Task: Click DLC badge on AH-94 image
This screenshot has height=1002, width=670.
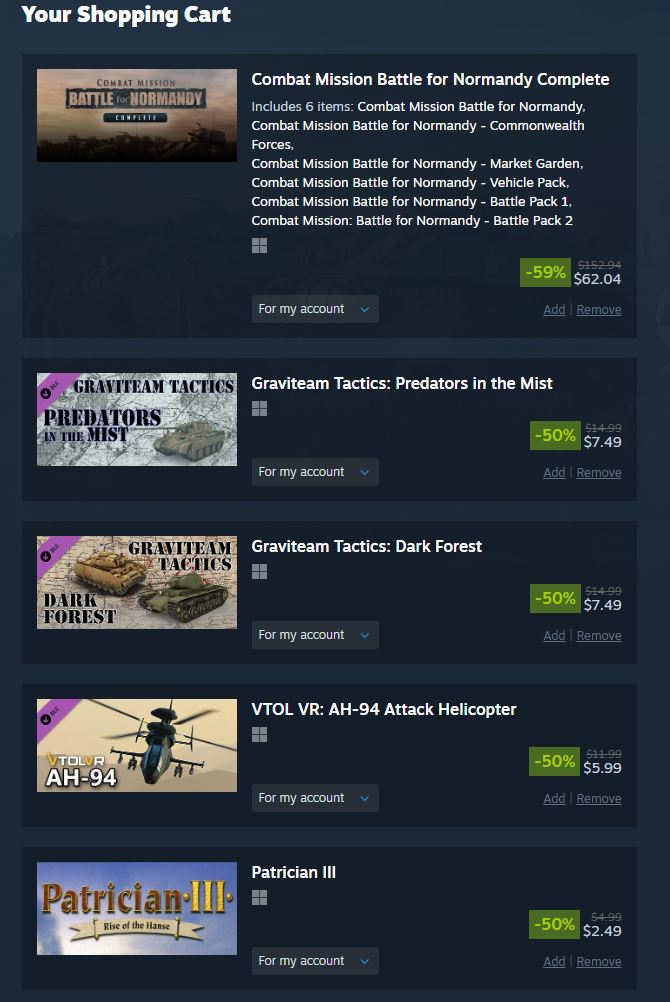Action: 51,713
